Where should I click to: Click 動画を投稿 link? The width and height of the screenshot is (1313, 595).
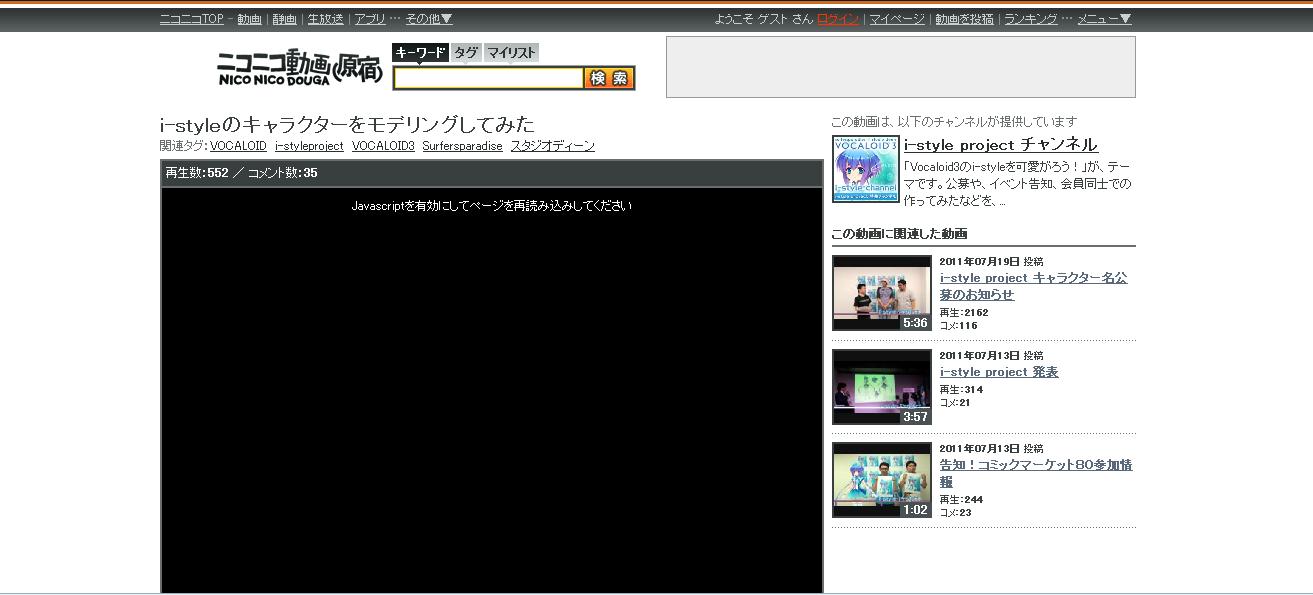click(x=964, y=19)
